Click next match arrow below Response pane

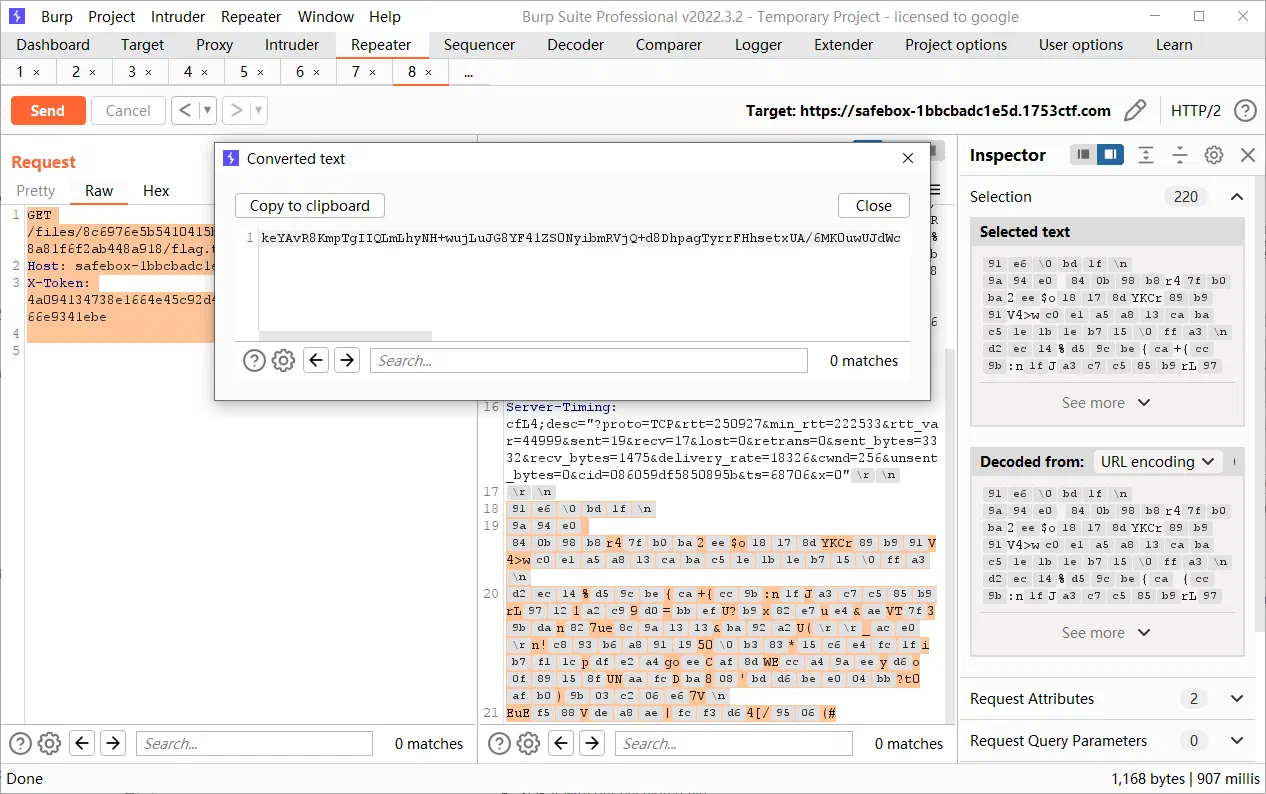point(592,743)
